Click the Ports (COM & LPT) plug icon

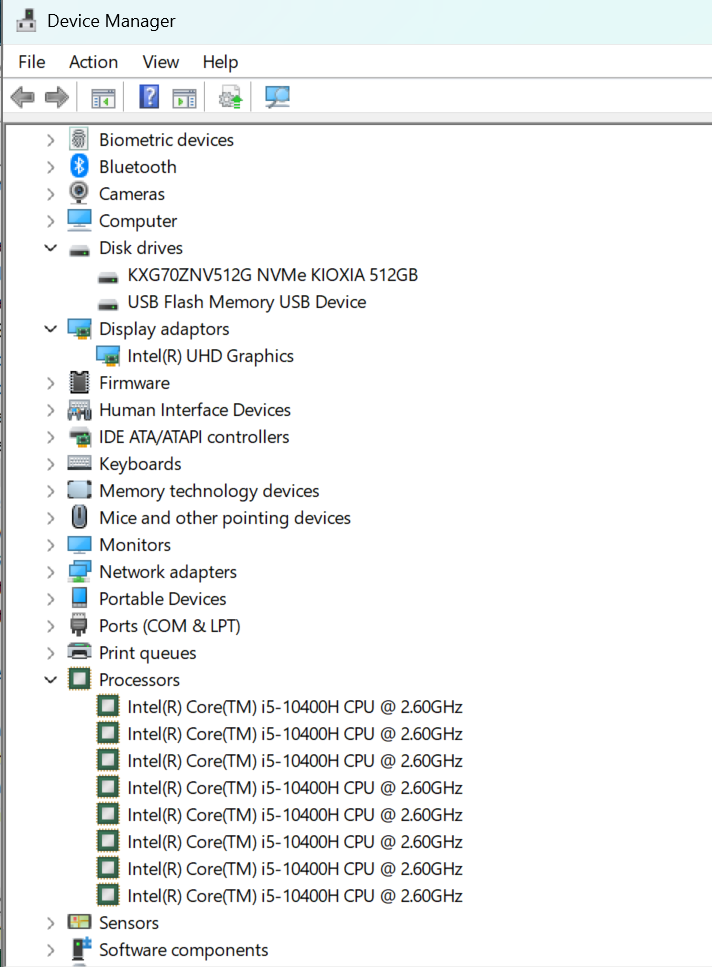79,625
